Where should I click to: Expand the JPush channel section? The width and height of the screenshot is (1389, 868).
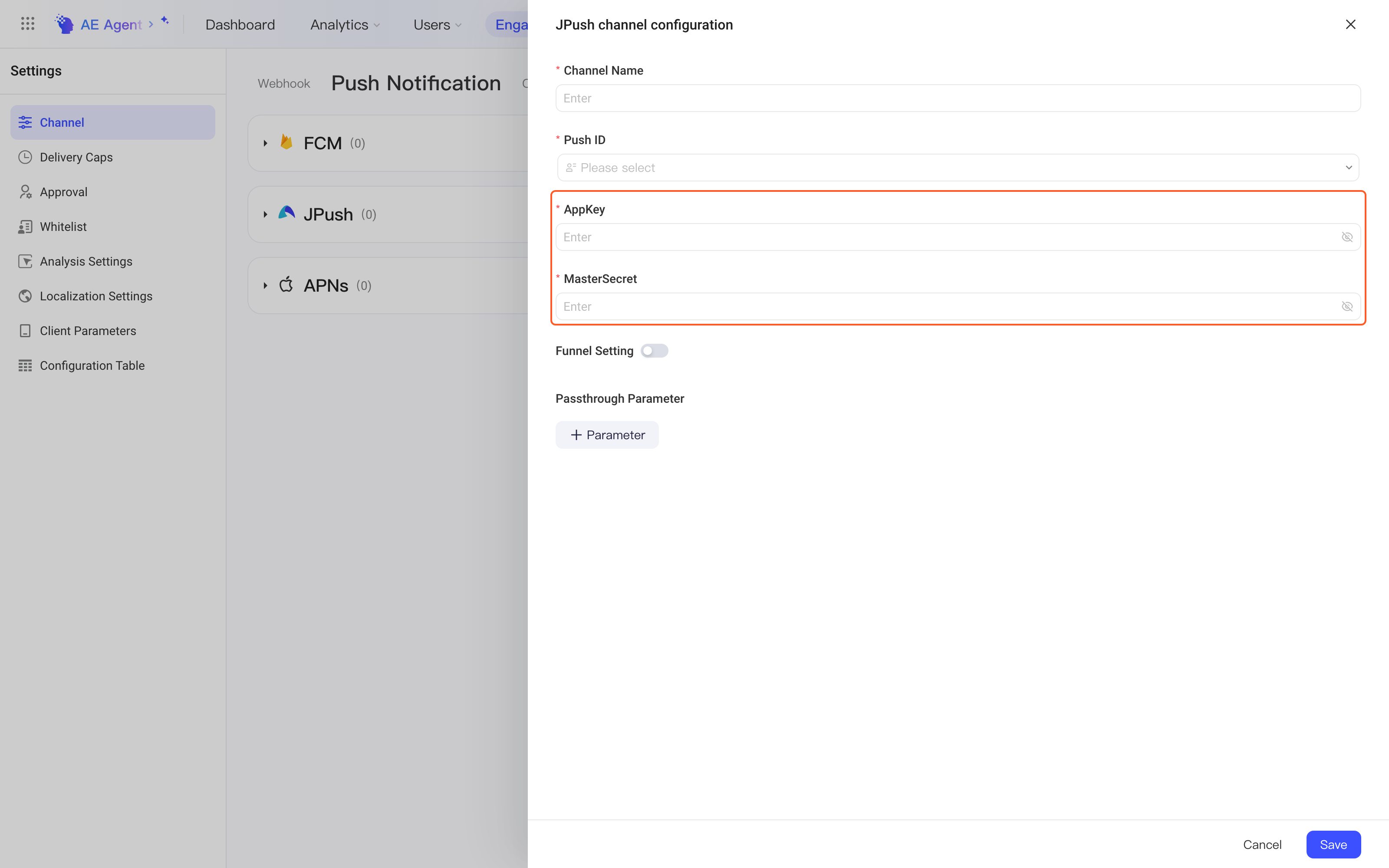[265, 214]
